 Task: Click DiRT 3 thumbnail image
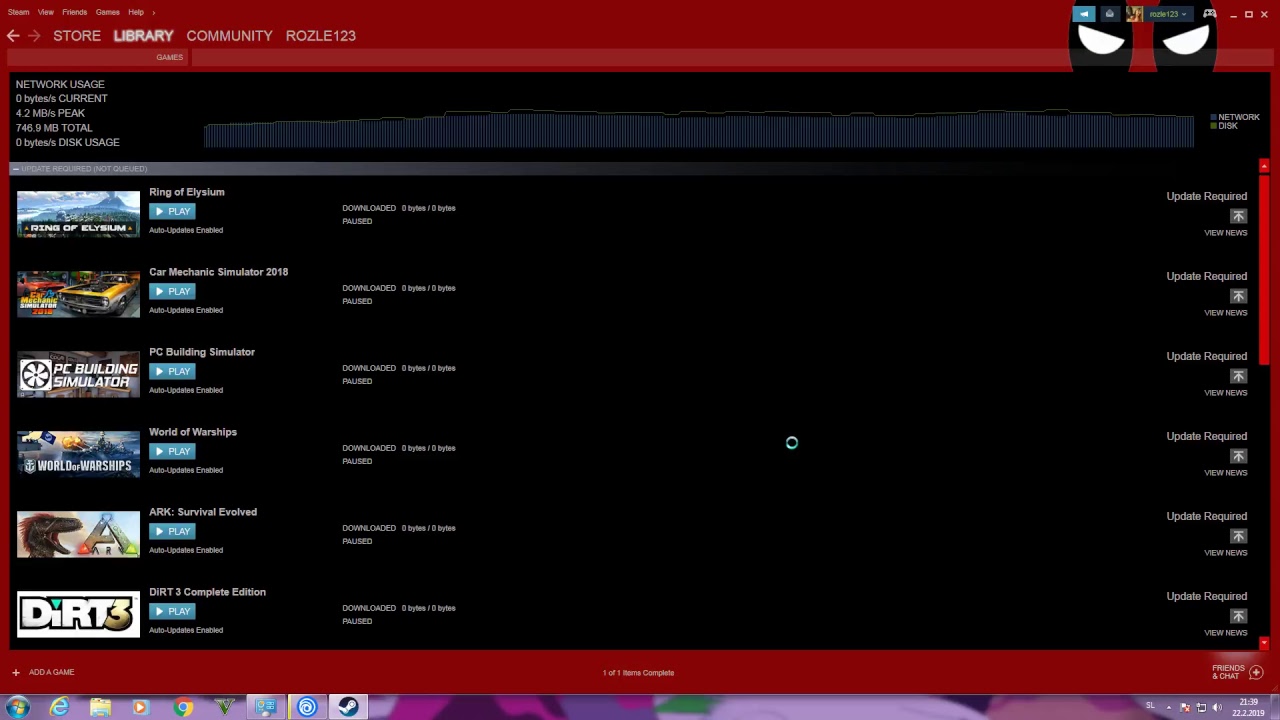pos(78,614)
